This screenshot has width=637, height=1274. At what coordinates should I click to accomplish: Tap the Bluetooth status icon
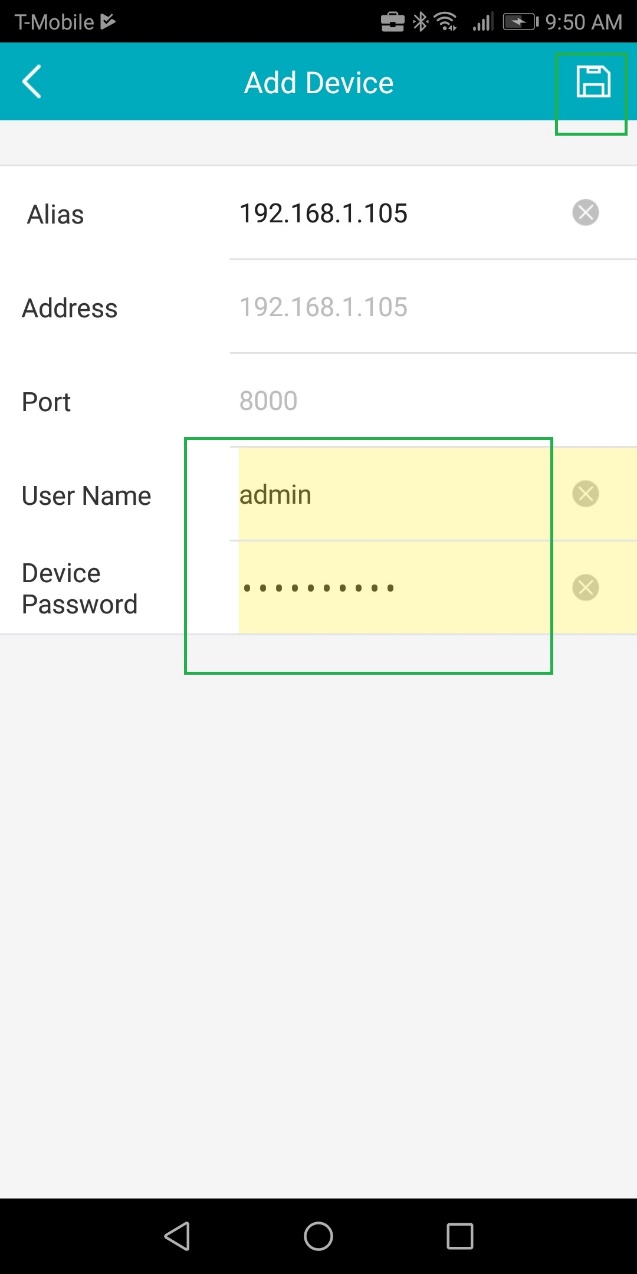point(420,21)
